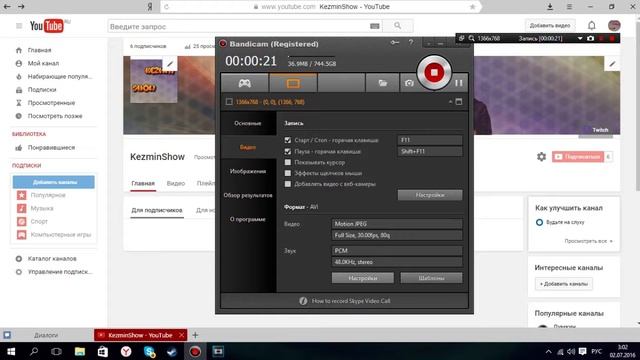Click PCM audio codec field
The width and height of the screenshot is (640, 360).
[397, 251]
